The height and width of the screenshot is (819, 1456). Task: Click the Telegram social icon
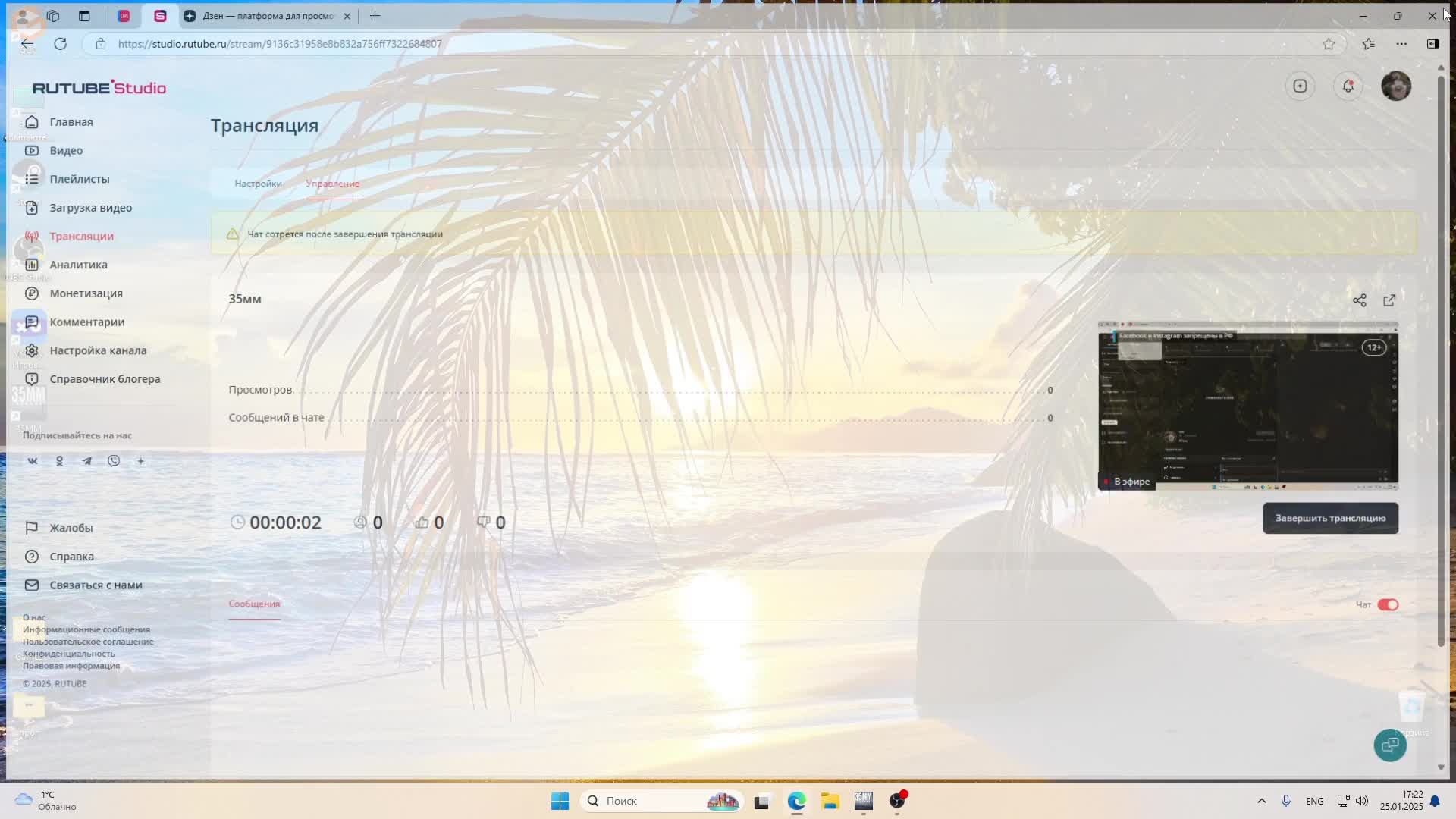tap(86, 461)
